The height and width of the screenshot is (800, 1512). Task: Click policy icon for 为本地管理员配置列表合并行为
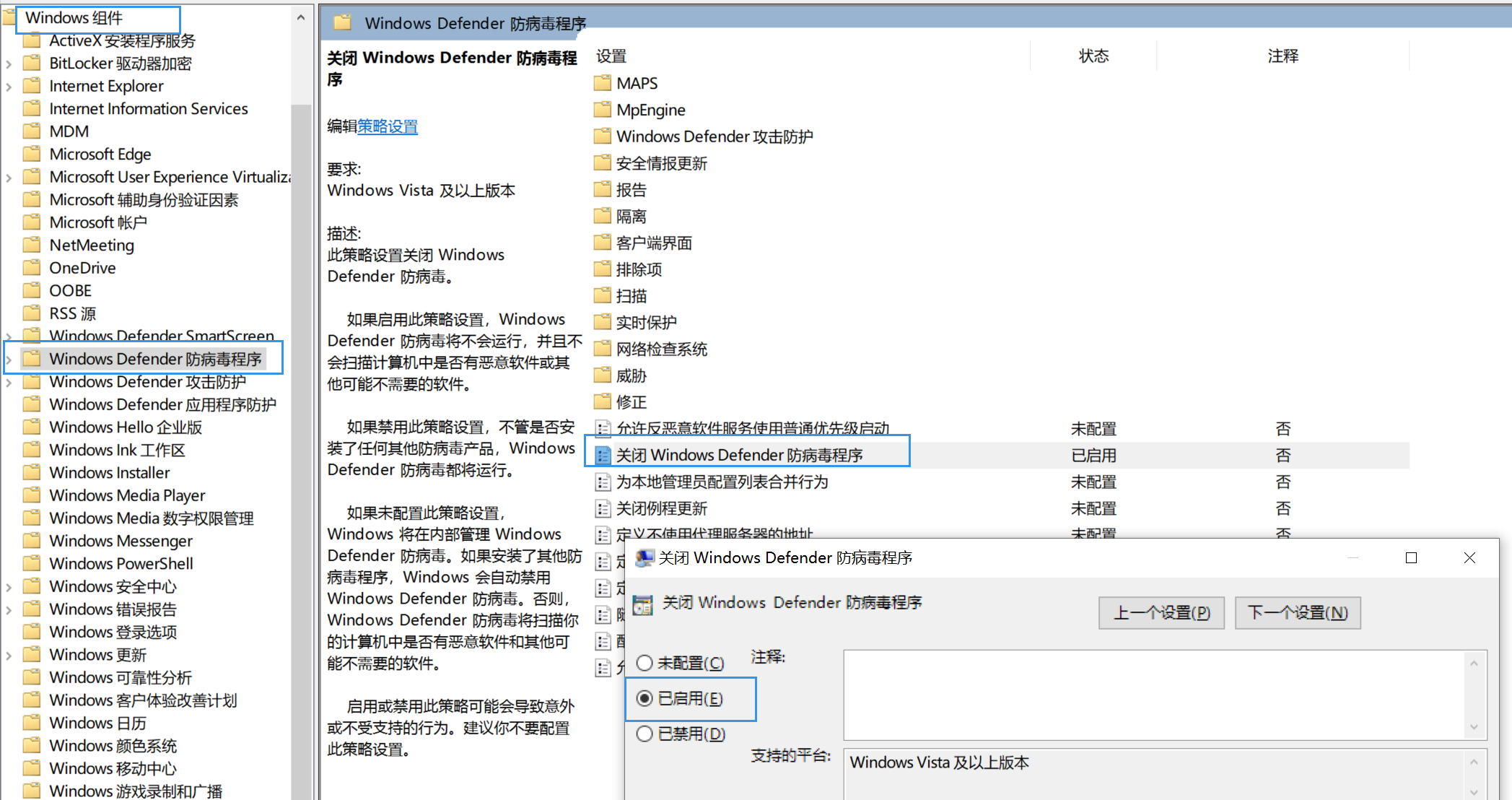click(x=603, y=482)
